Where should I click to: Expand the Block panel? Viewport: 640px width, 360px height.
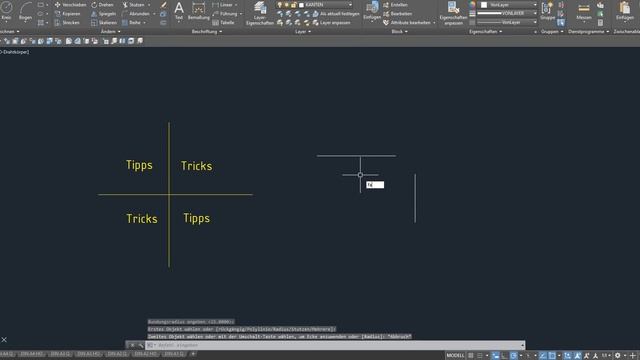pyautogui.click(x=400, y=31)
